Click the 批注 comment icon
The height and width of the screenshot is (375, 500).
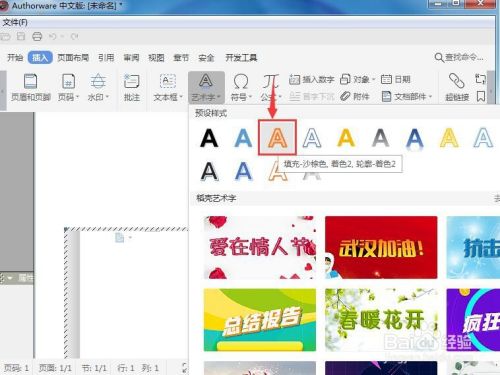pyautogui.click(x=132, y=82)
